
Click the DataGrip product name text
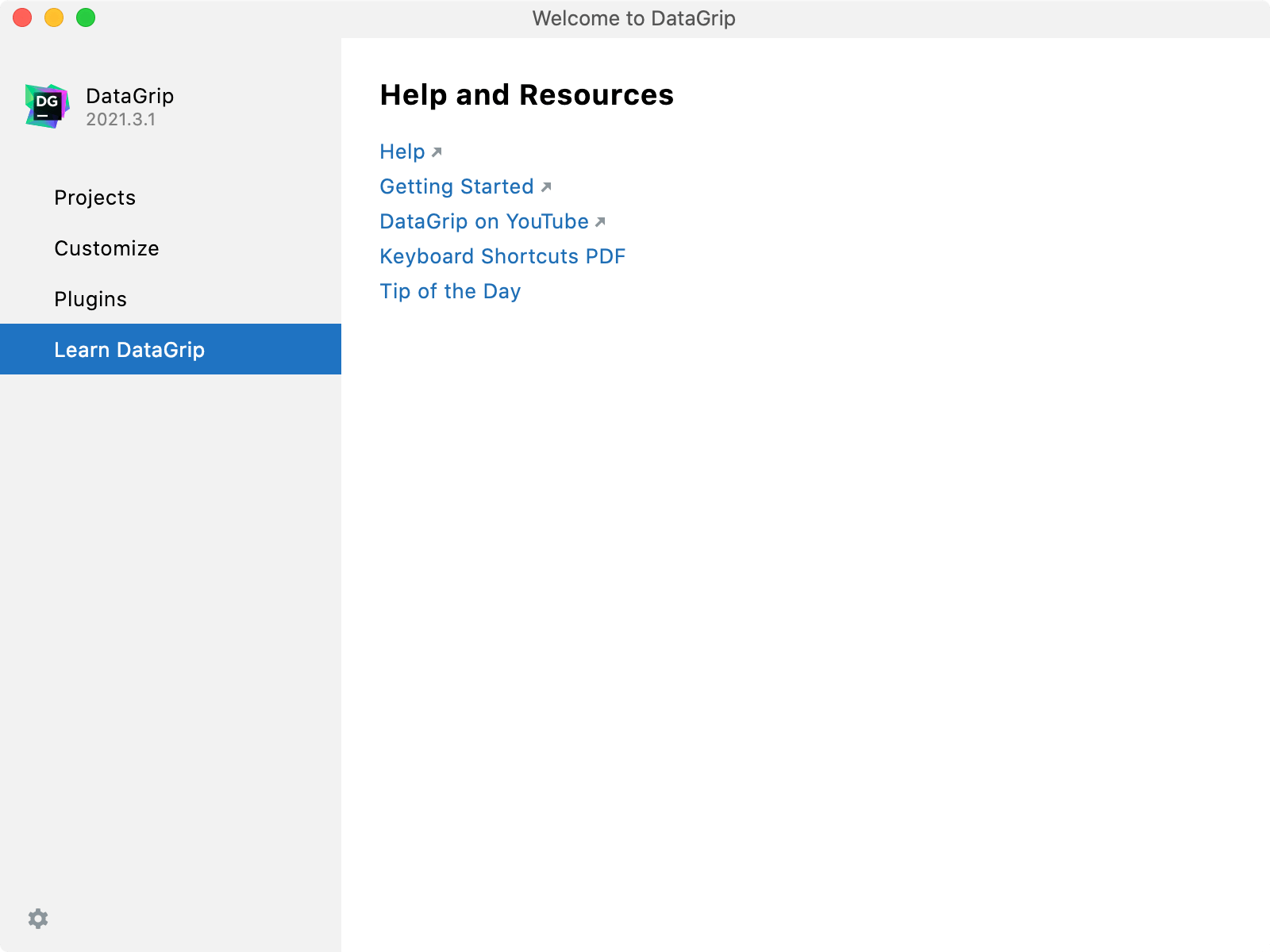tap(130, 96)
